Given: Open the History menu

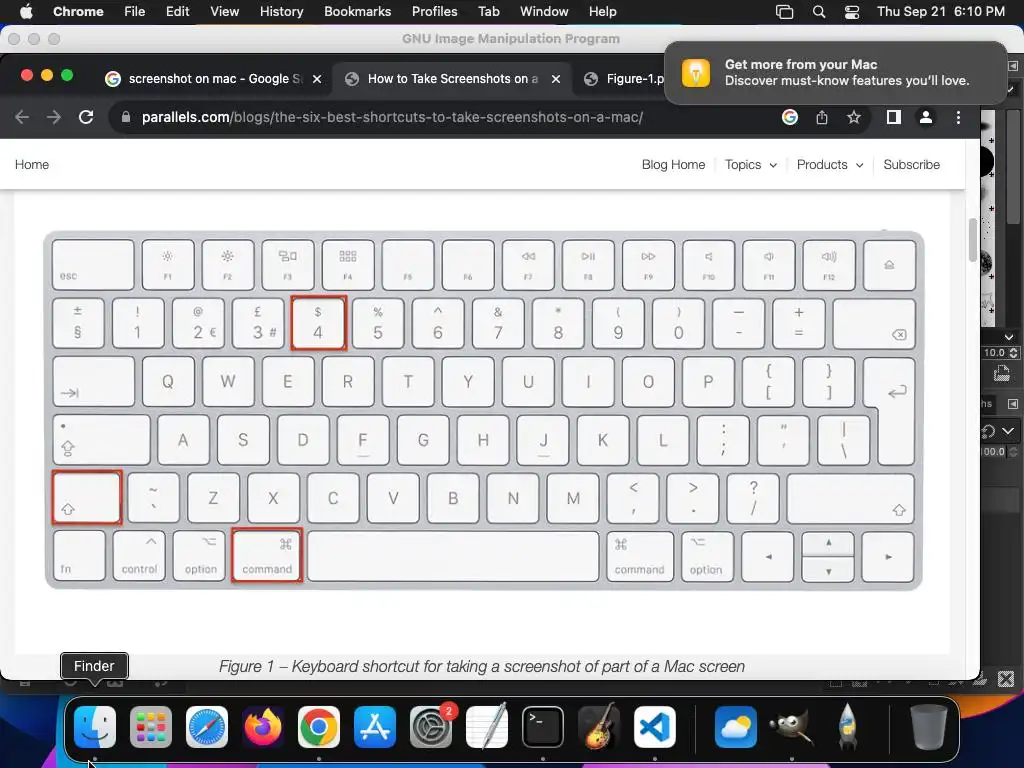Looking at the screenshot, I should [281, 11].
